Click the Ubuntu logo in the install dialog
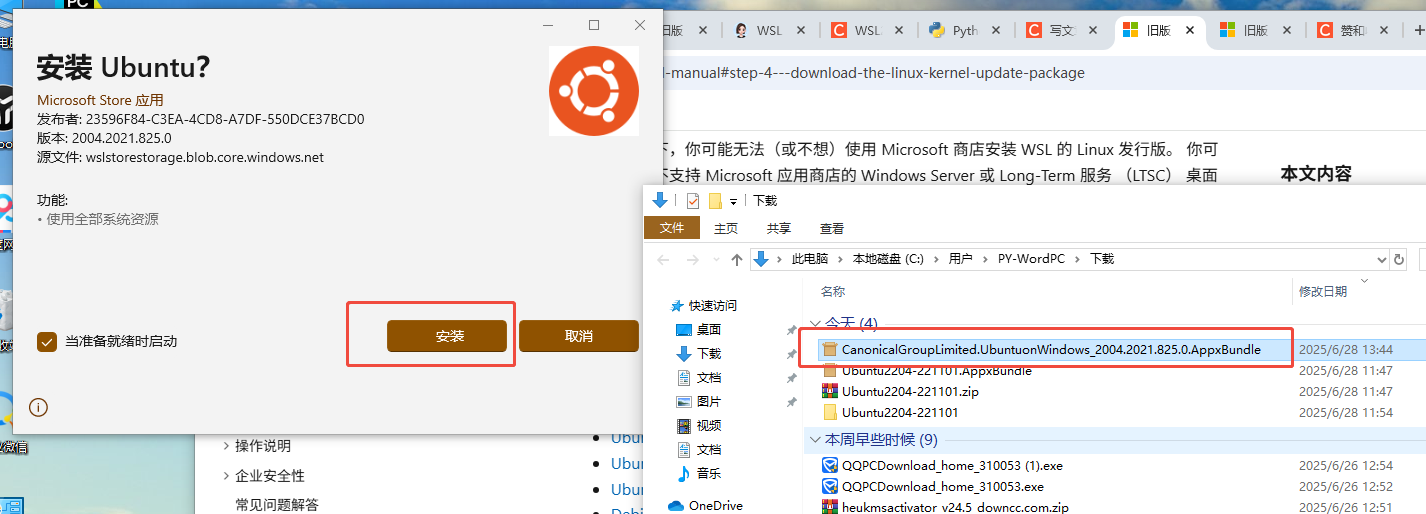Viewport: 1426px width, 514px height. point(594,90)
